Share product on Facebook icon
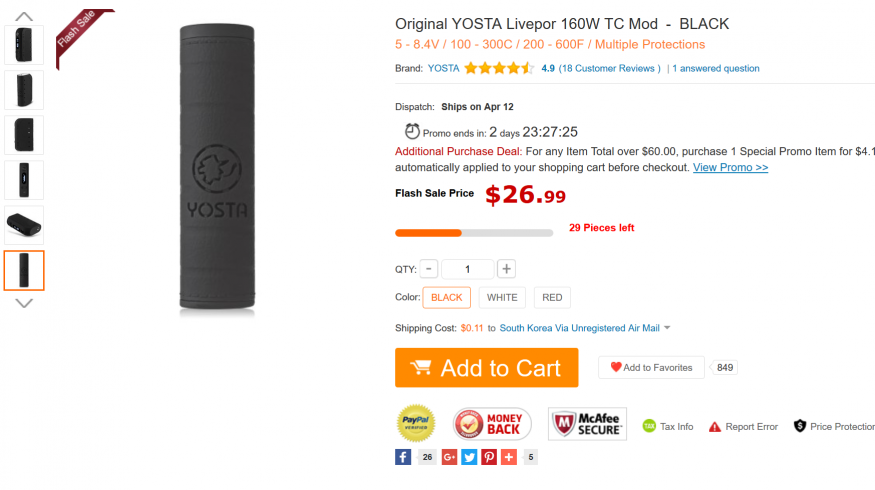875x490 pixels. click(x=403, y=457)
